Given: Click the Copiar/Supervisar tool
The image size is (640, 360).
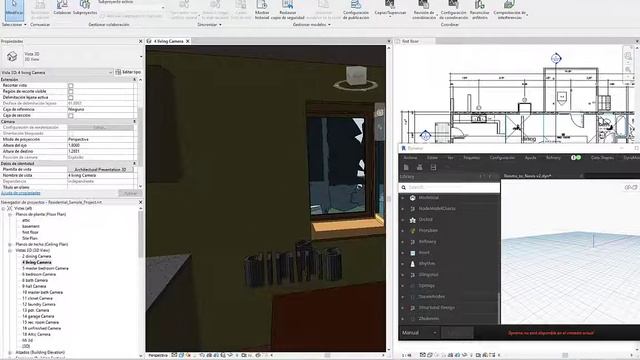Looking at the screenshot, I should [390, 7].
